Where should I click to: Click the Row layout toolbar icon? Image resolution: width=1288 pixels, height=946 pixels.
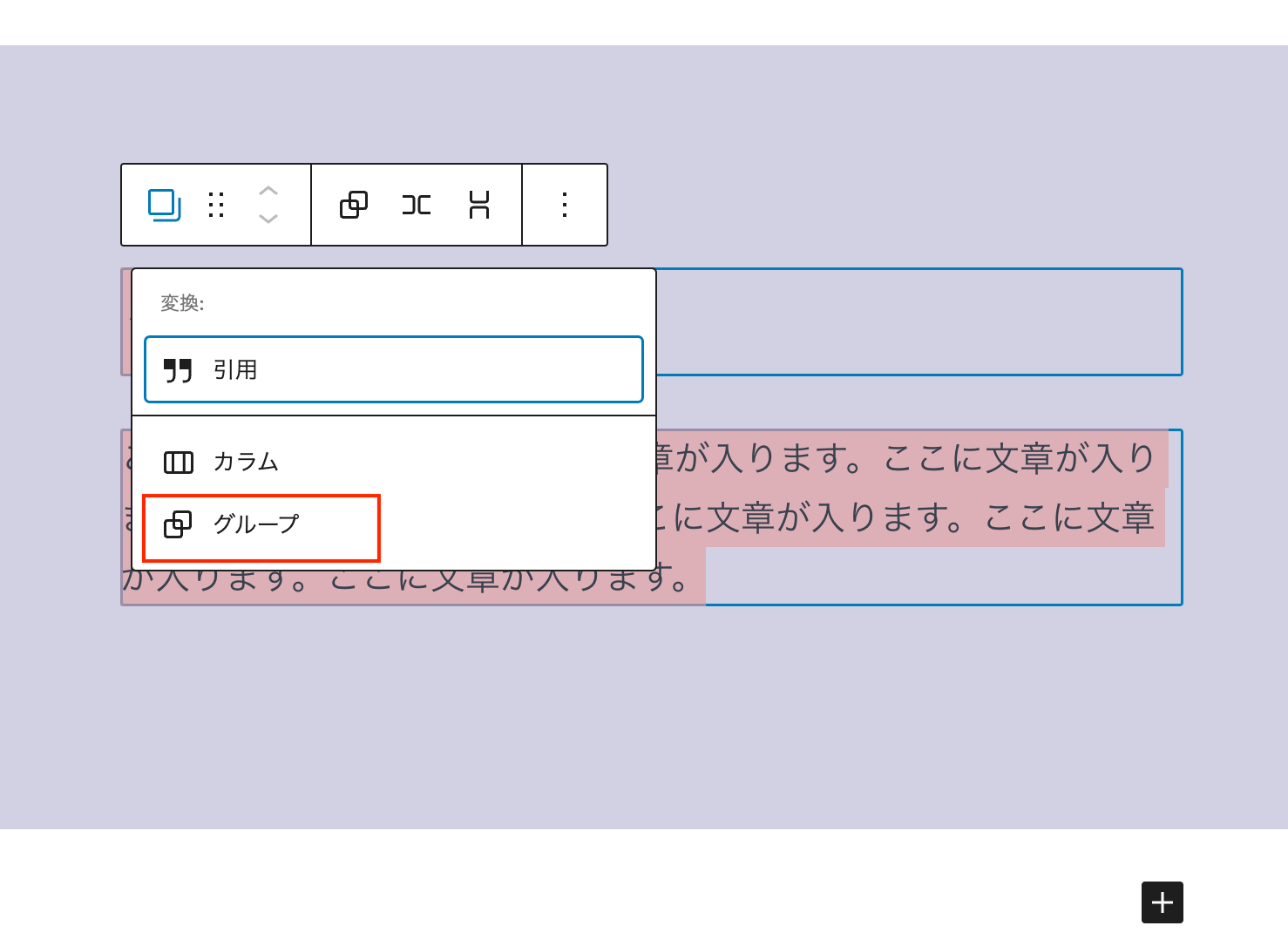(x=417, y=206)
